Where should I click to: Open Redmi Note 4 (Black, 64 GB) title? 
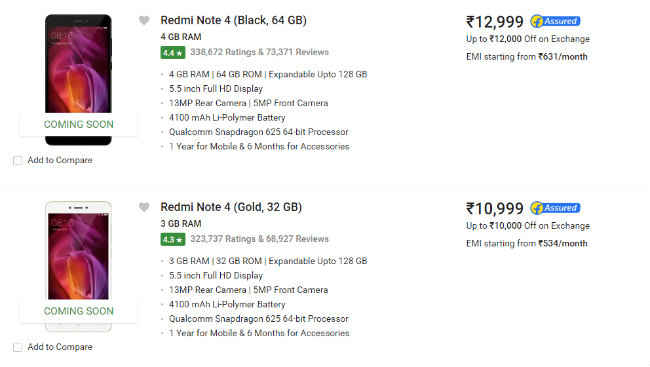[233, 20]
